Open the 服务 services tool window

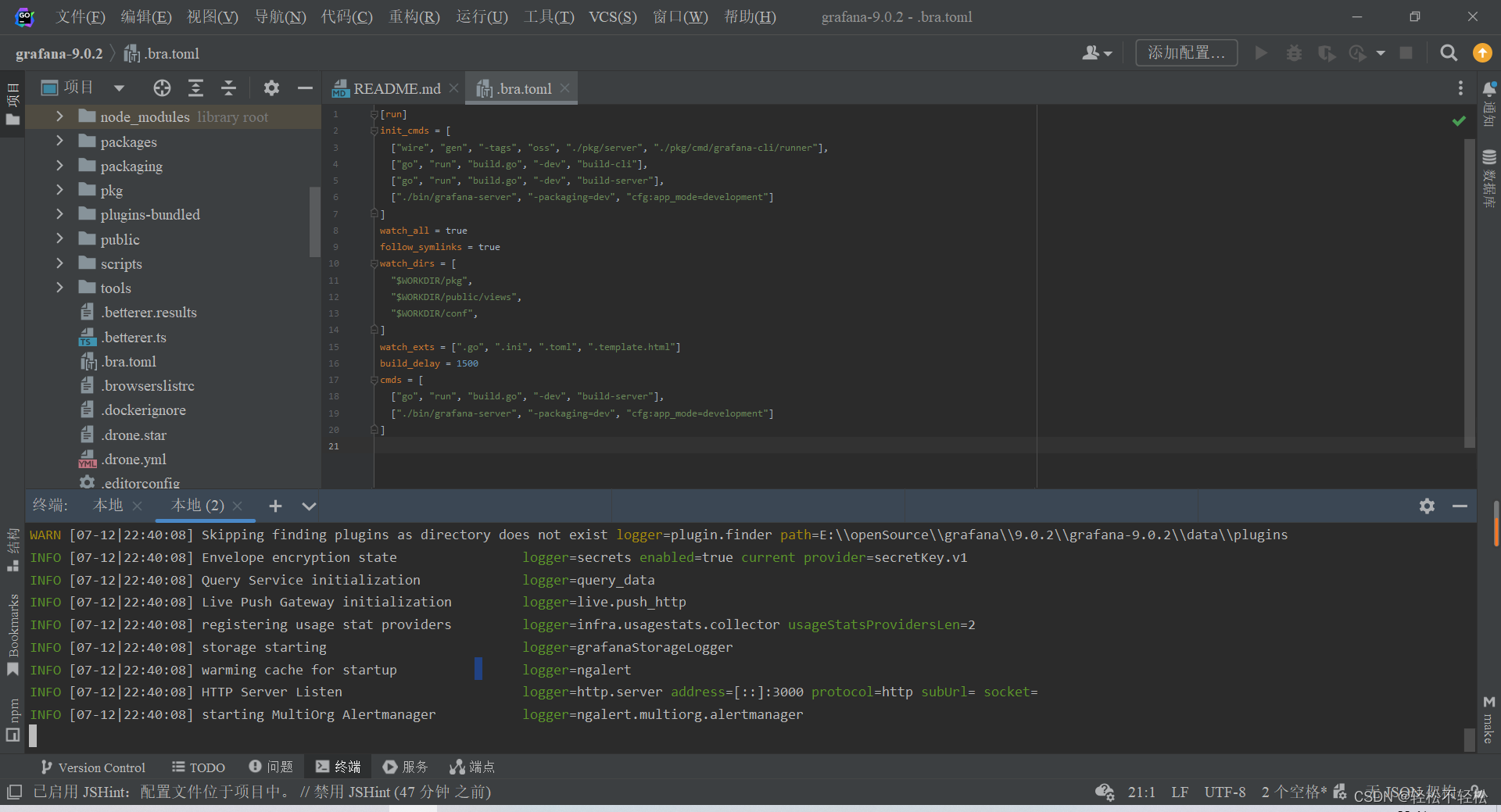pos(405,767)
